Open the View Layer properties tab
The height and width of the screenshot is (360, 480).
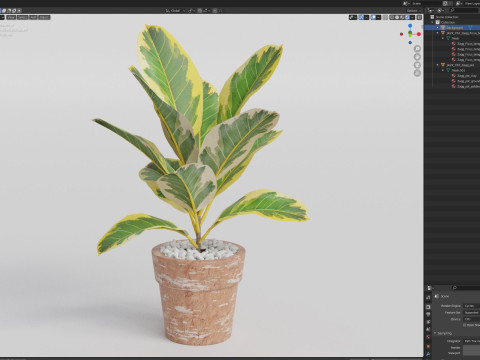click(428, 322)
